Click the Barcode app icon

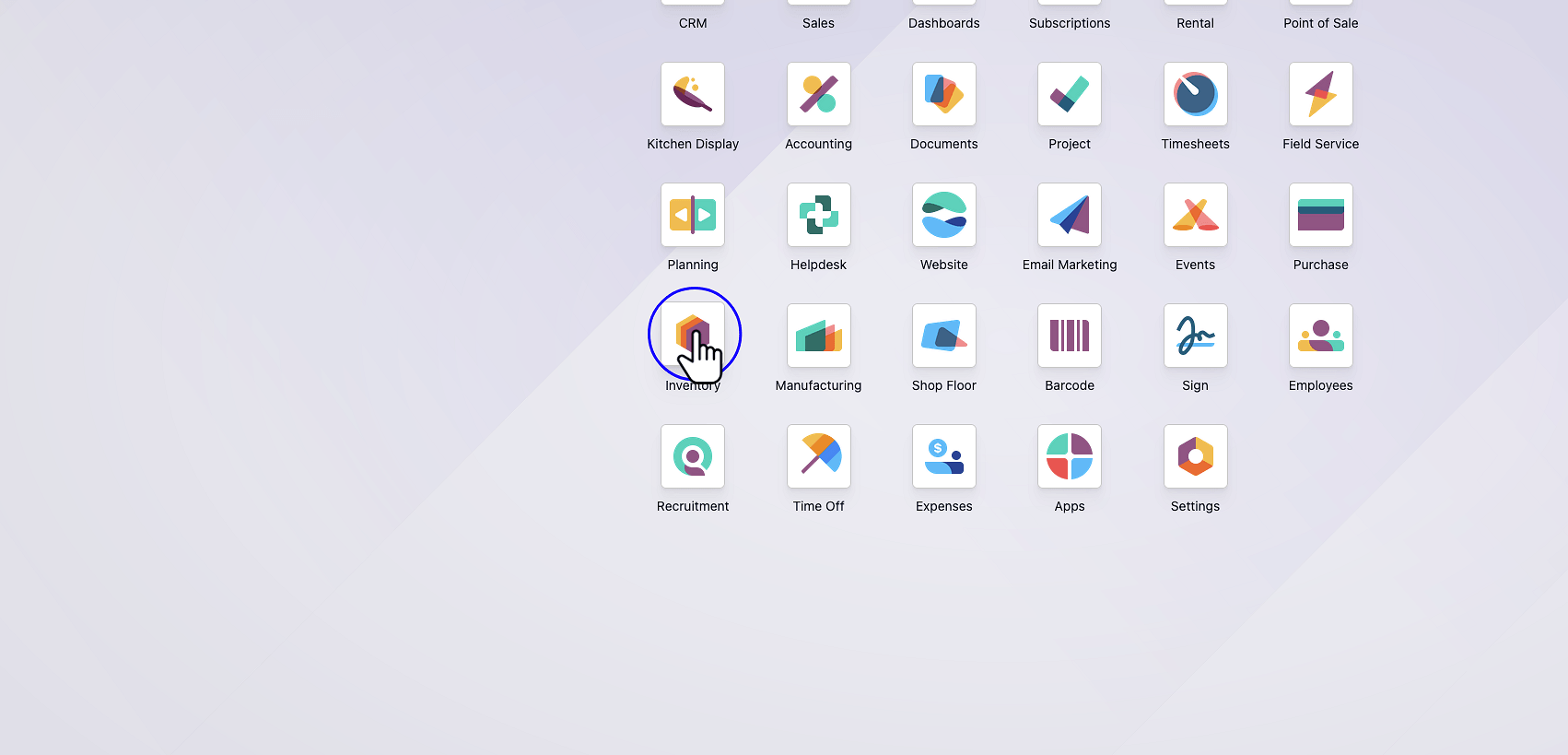(1070, 336)
